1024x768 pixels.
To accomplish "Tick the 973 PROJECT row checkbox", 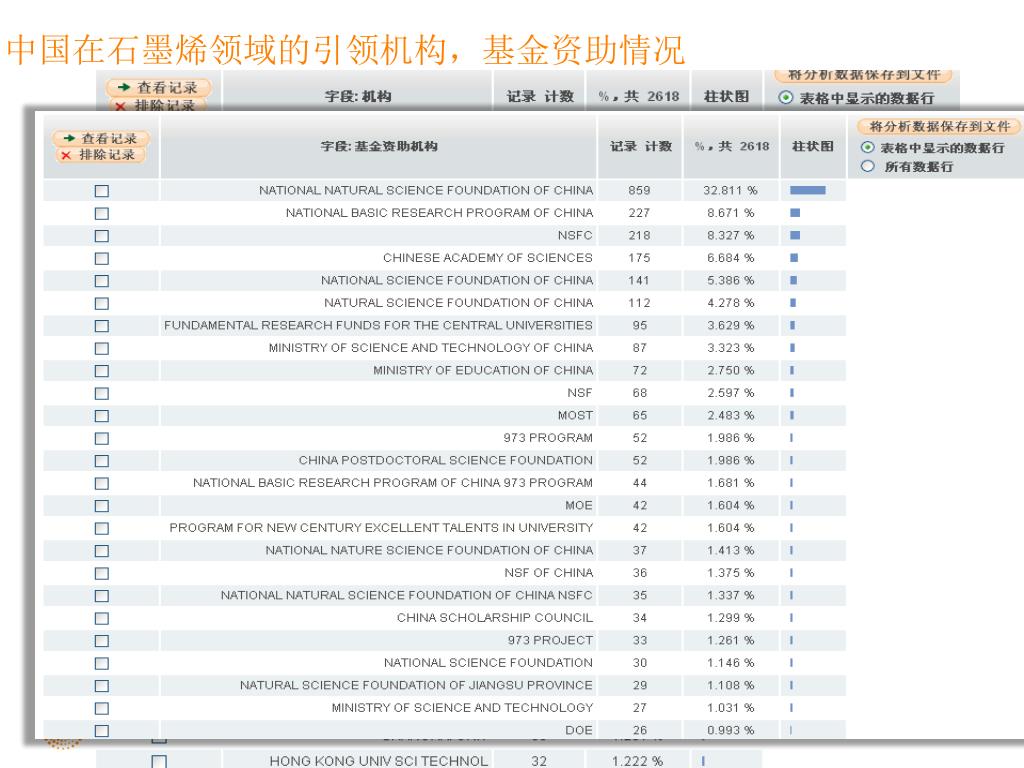I will coord(101,641).
